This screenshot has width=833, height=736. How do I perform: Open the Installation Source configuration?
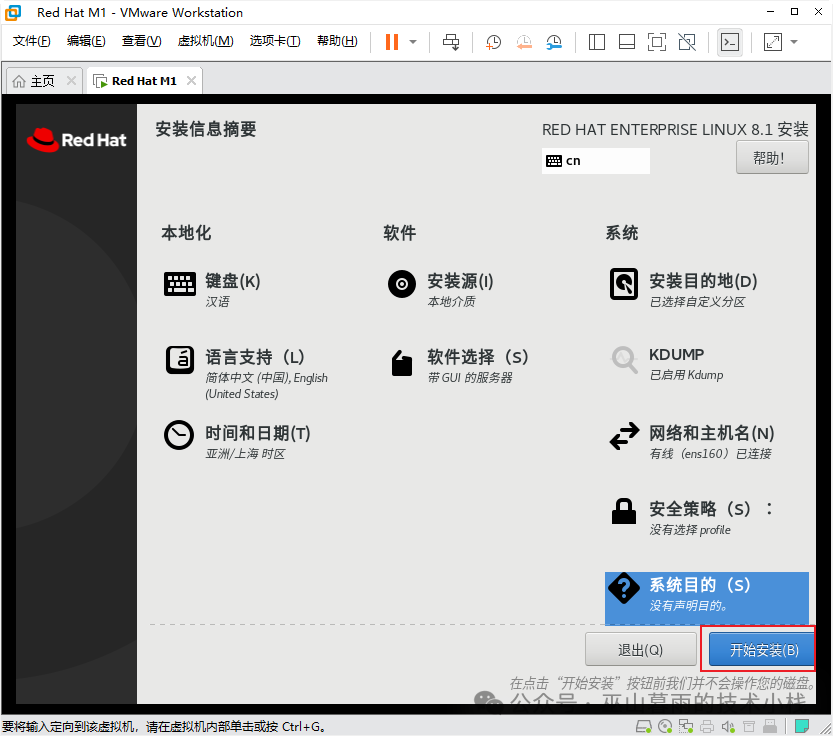pos(450,281)
